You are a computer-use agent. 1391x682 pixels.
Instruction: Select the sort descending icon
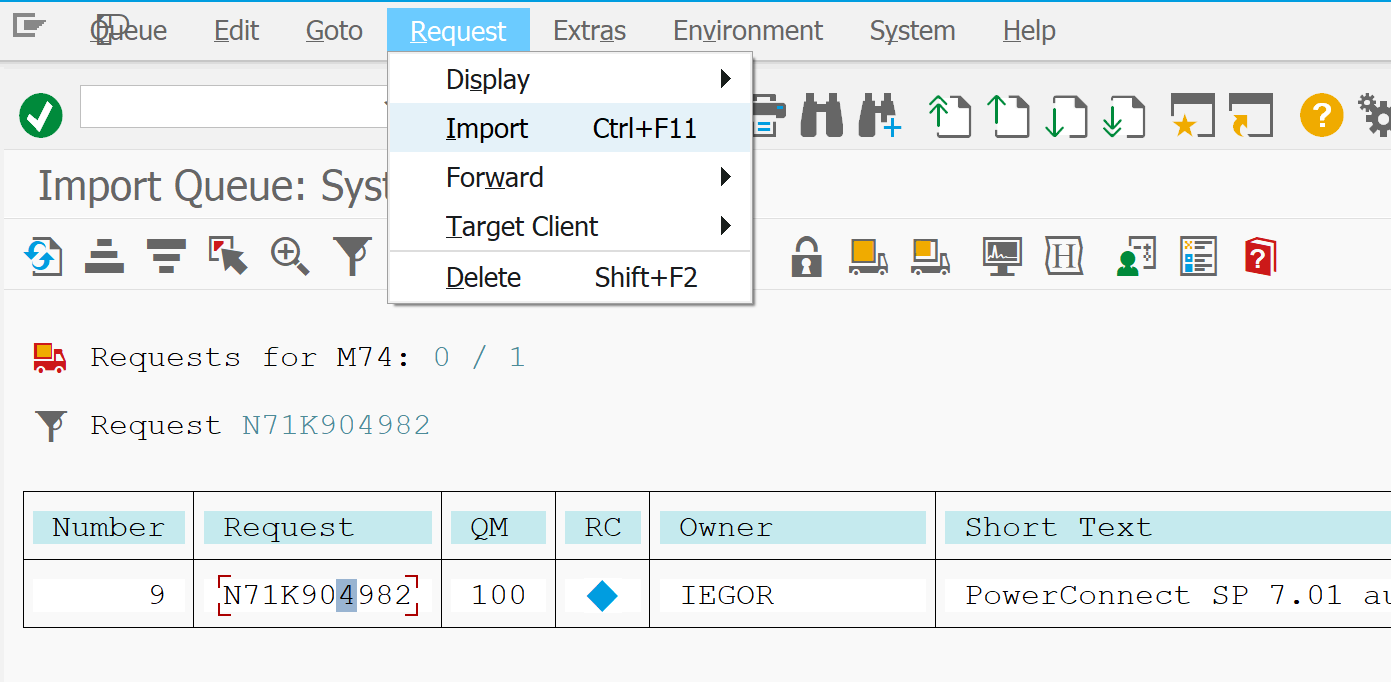(166, 257)
